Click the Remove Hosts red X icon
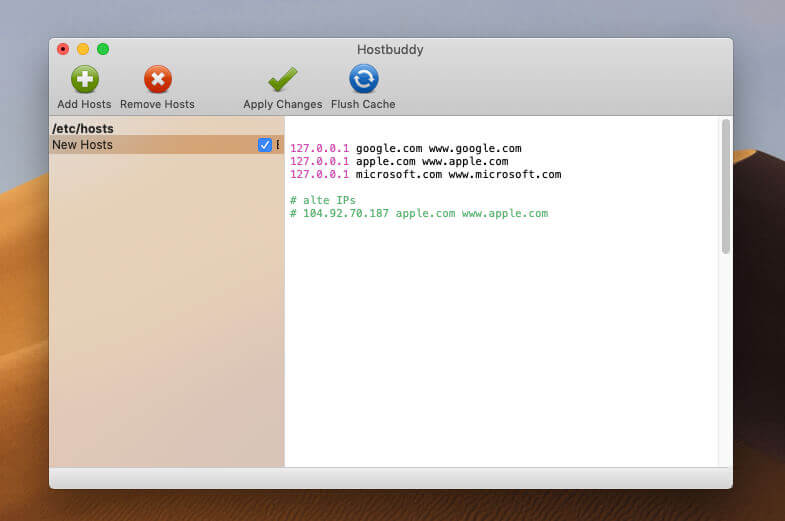This screenshot has width=785, height=521. click(158, 79)
